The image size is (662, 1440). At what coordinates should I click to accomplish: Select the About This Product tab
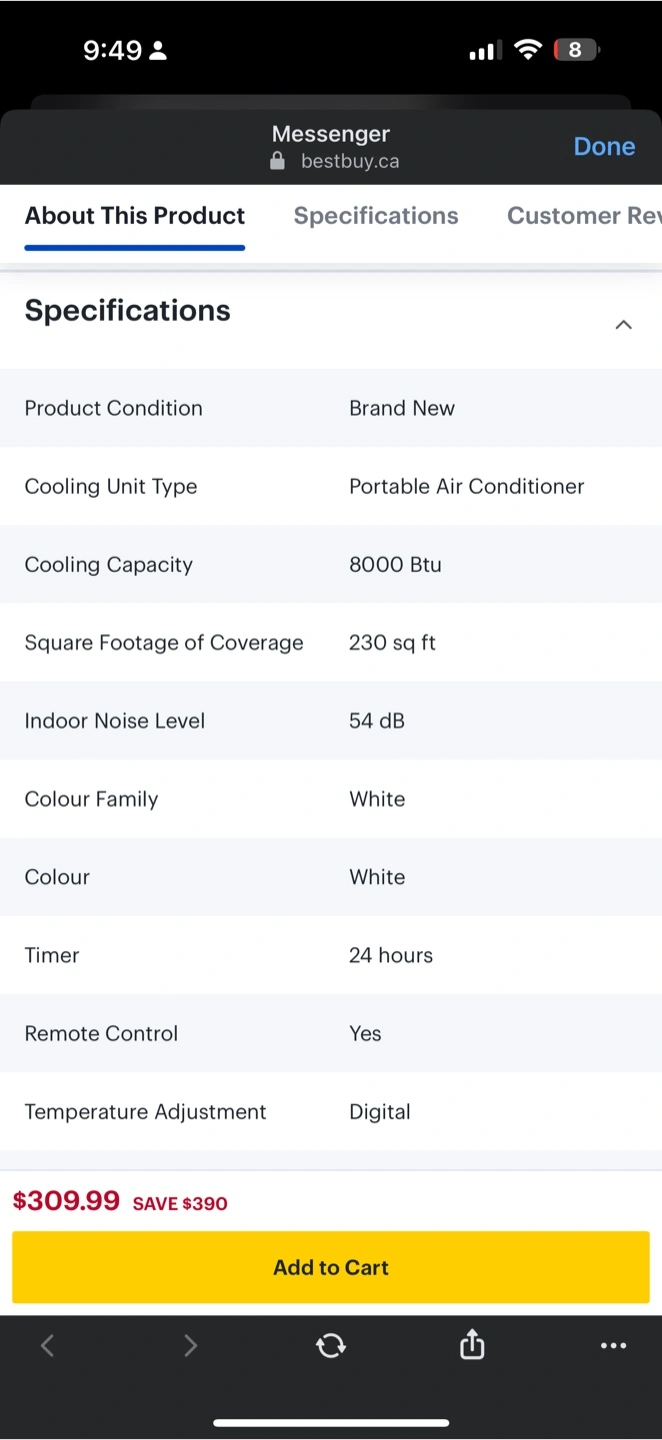[x=135, y=216]
